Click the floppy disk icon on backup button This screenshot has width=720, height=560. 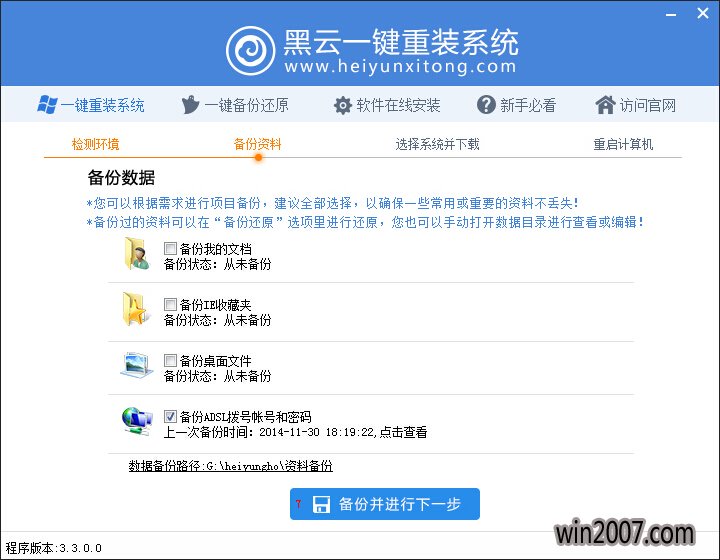click(x=321, y=504)
